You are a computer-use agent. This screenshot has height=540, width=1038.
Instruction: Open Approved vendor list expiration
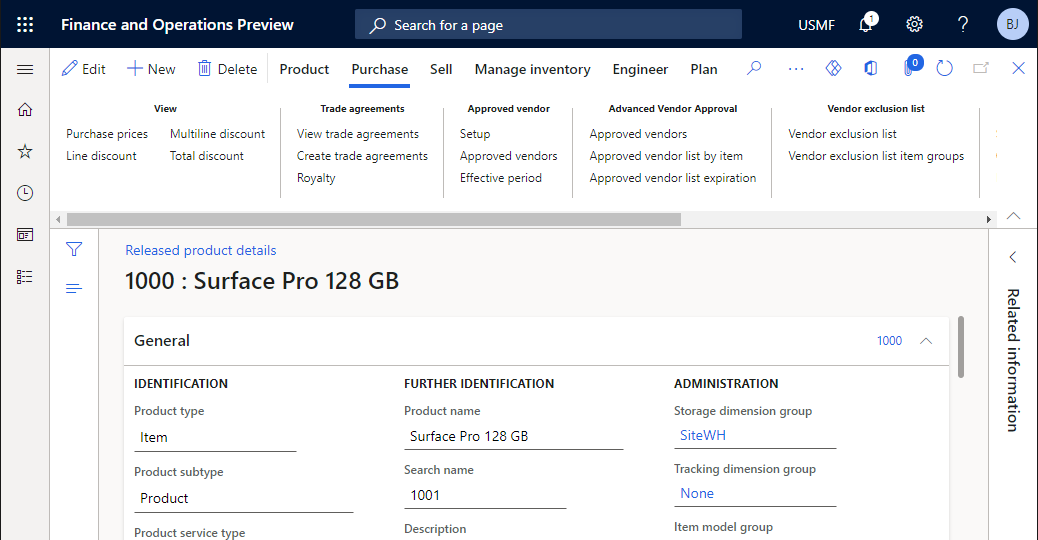coord(673,178)
